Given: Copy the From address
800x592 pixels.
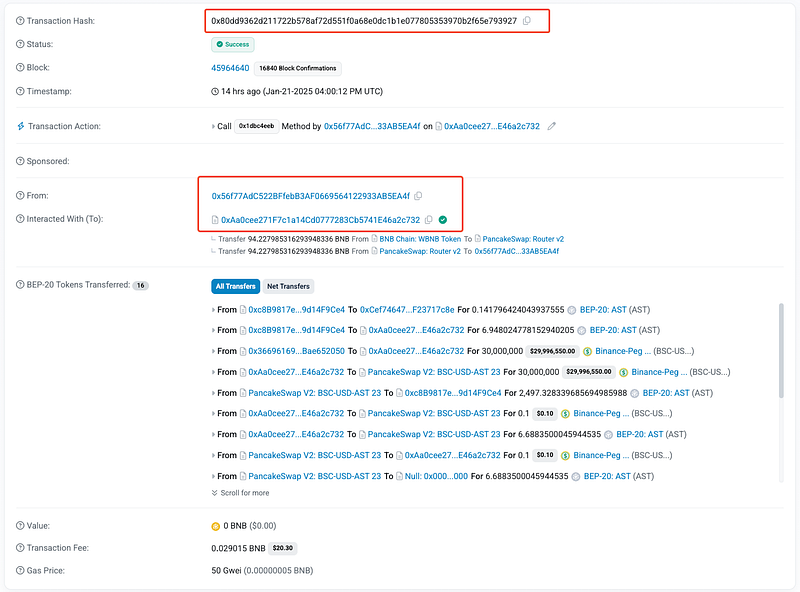Looking at the screenshot, I should [418, 196].
